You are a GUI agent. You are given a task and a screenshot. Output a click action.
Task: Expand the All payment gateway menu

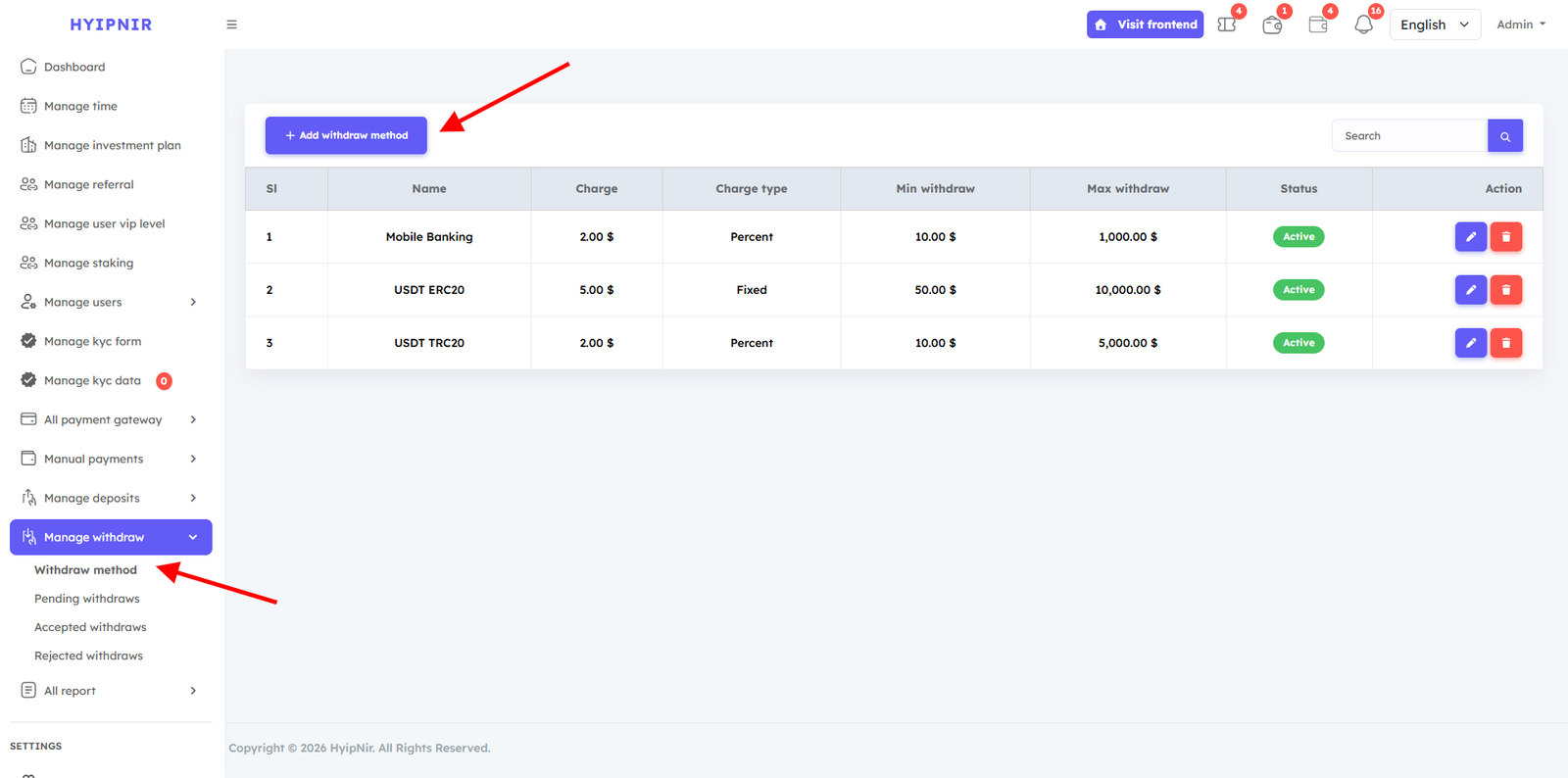click(110, 419)
